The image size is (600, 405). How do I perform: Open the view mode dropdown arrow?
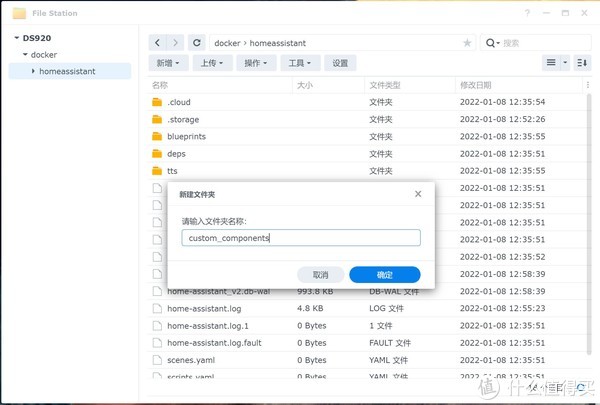click(x=565, y=63)
